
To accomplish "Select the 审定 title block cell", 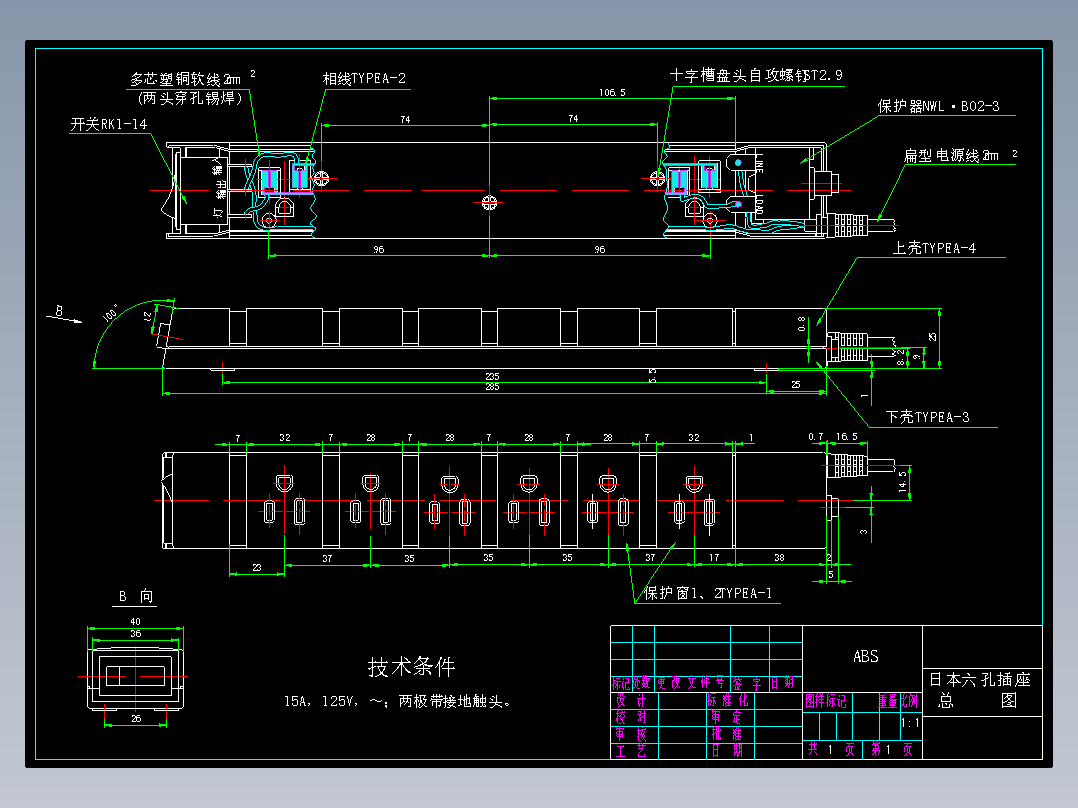I will 727,717.
